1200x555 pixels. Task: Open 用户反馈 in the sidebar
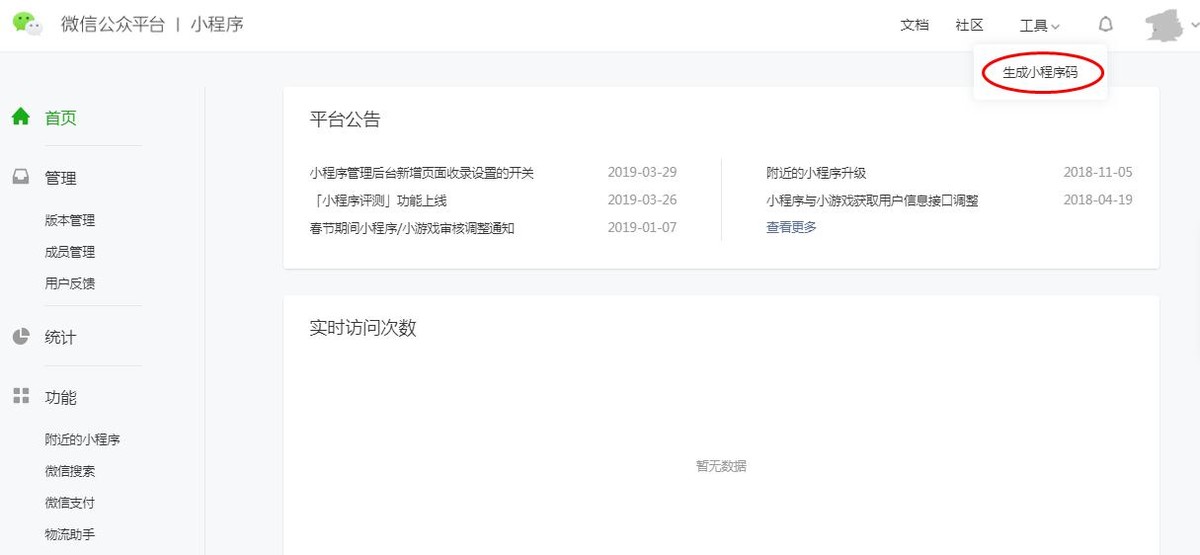(70, 283)
